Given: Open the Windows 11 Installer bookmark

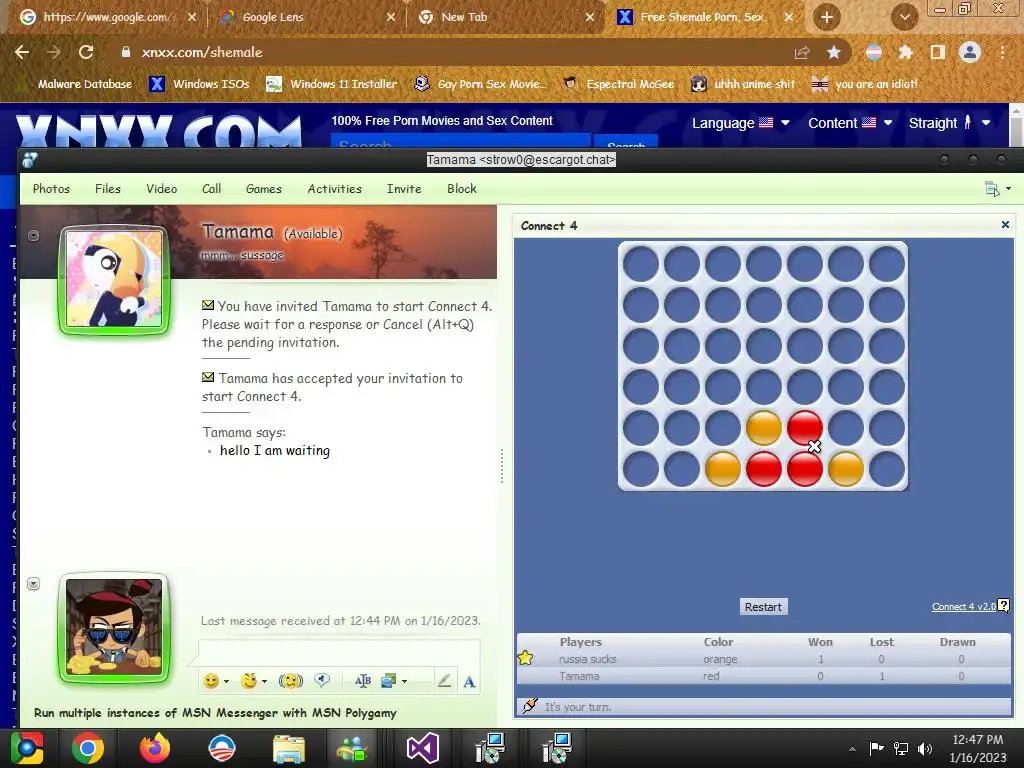Looking at the screenshot, I should [x=332, y=84].
